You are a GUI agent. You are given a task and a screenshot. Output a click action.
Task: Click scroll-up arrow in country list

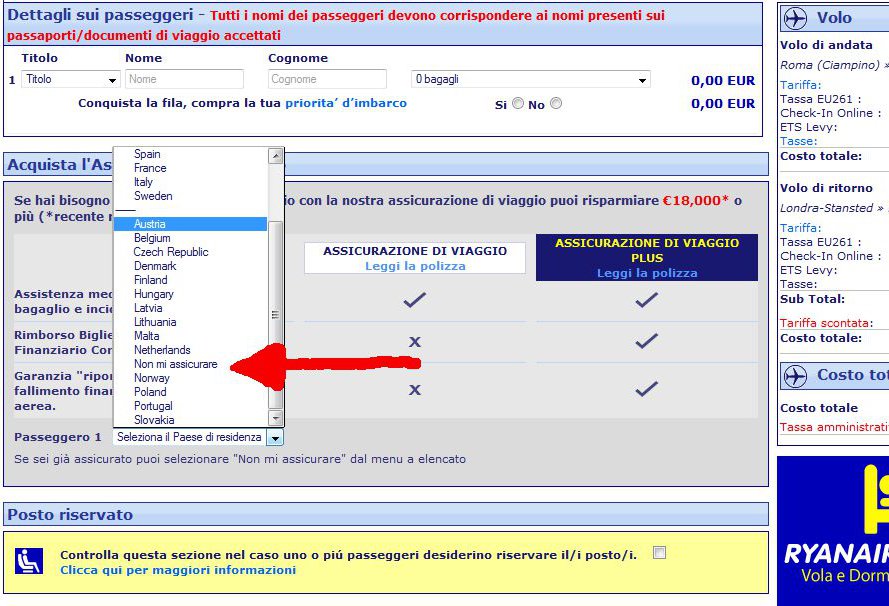click(276, 155)
